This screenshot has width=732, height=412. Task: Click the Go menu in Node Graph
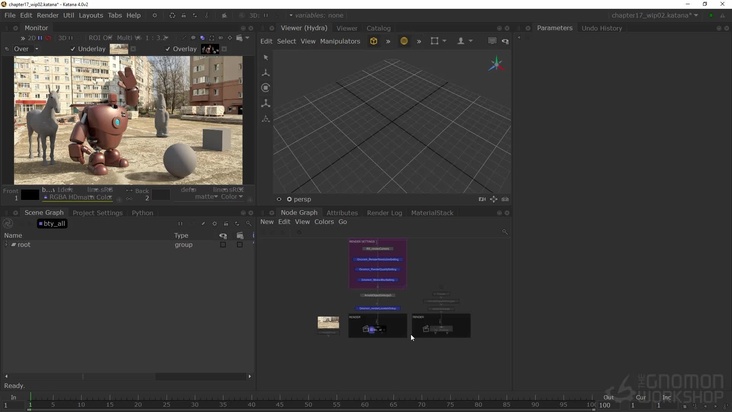coord(343,222)
